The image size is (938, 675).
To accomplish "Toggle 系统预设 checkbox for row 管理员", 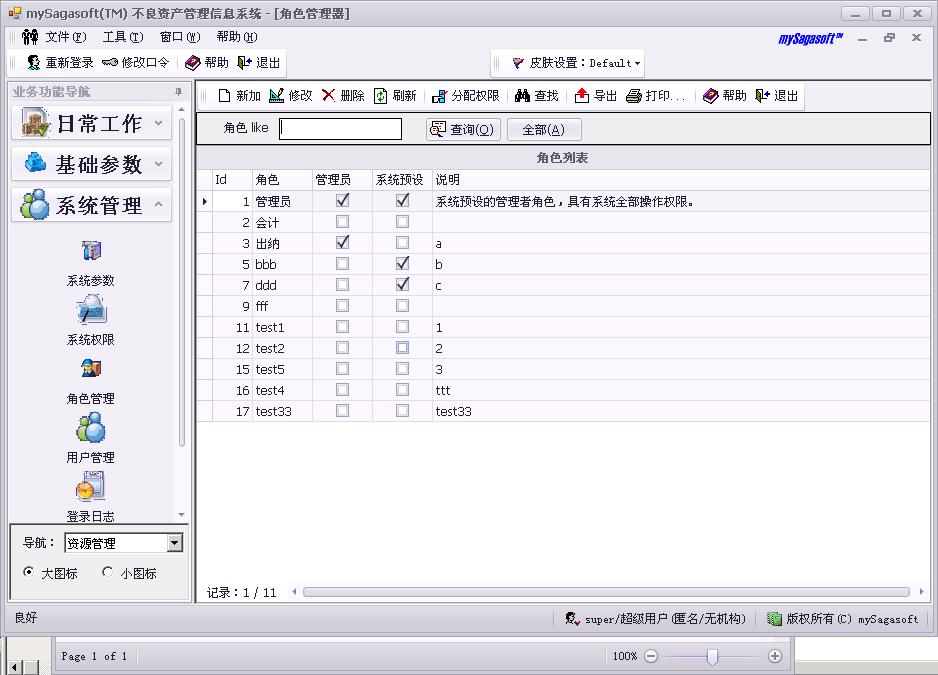I will pyautogui.click(x=403, y=201).
